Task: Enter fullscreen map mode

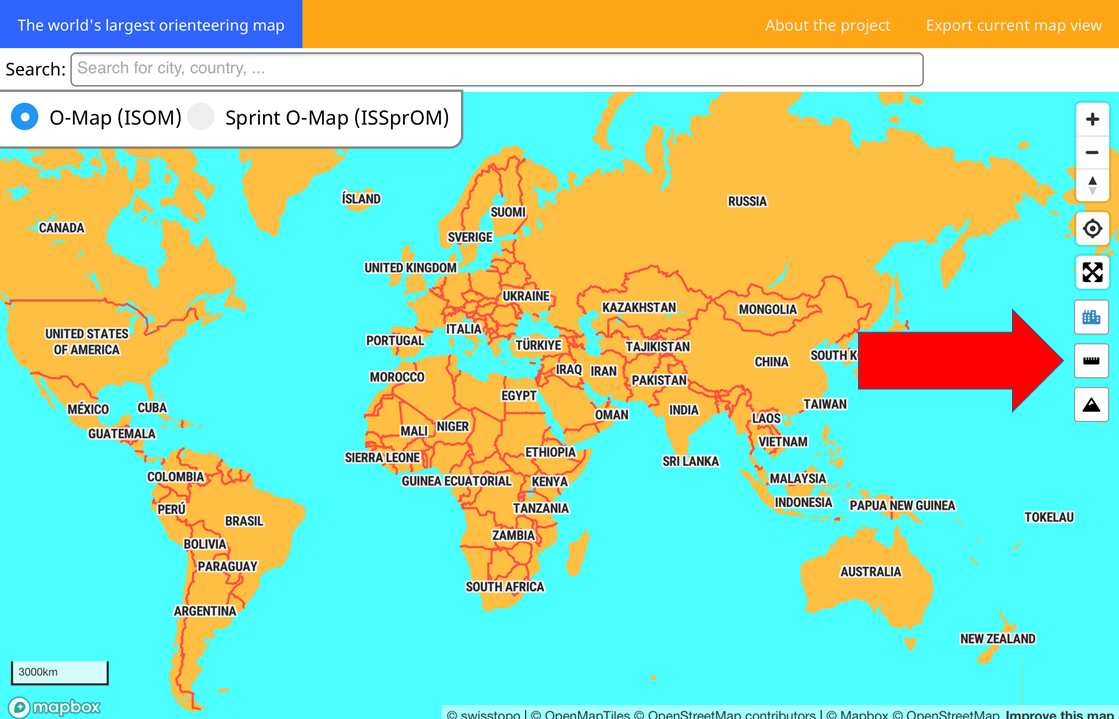Action: 1092,272
